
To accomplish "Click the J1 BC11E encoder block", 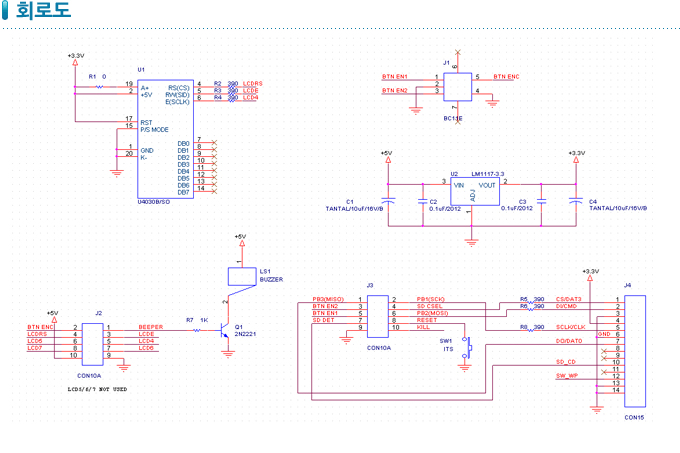I will tap(458, 87).
